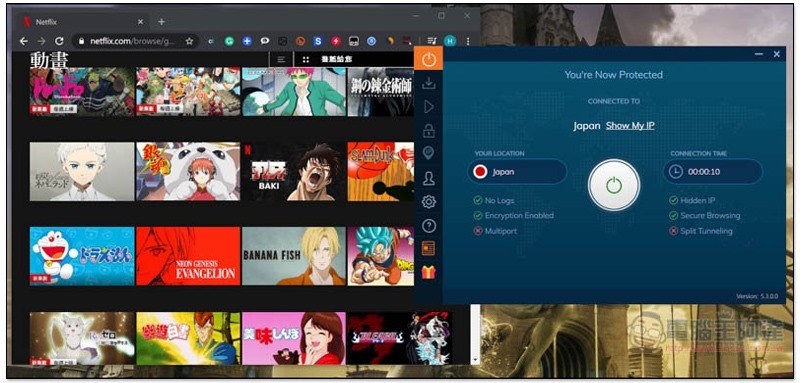Minimize the VPN window
The width and height of the screenshot is (800, 383).
(759, 54)
